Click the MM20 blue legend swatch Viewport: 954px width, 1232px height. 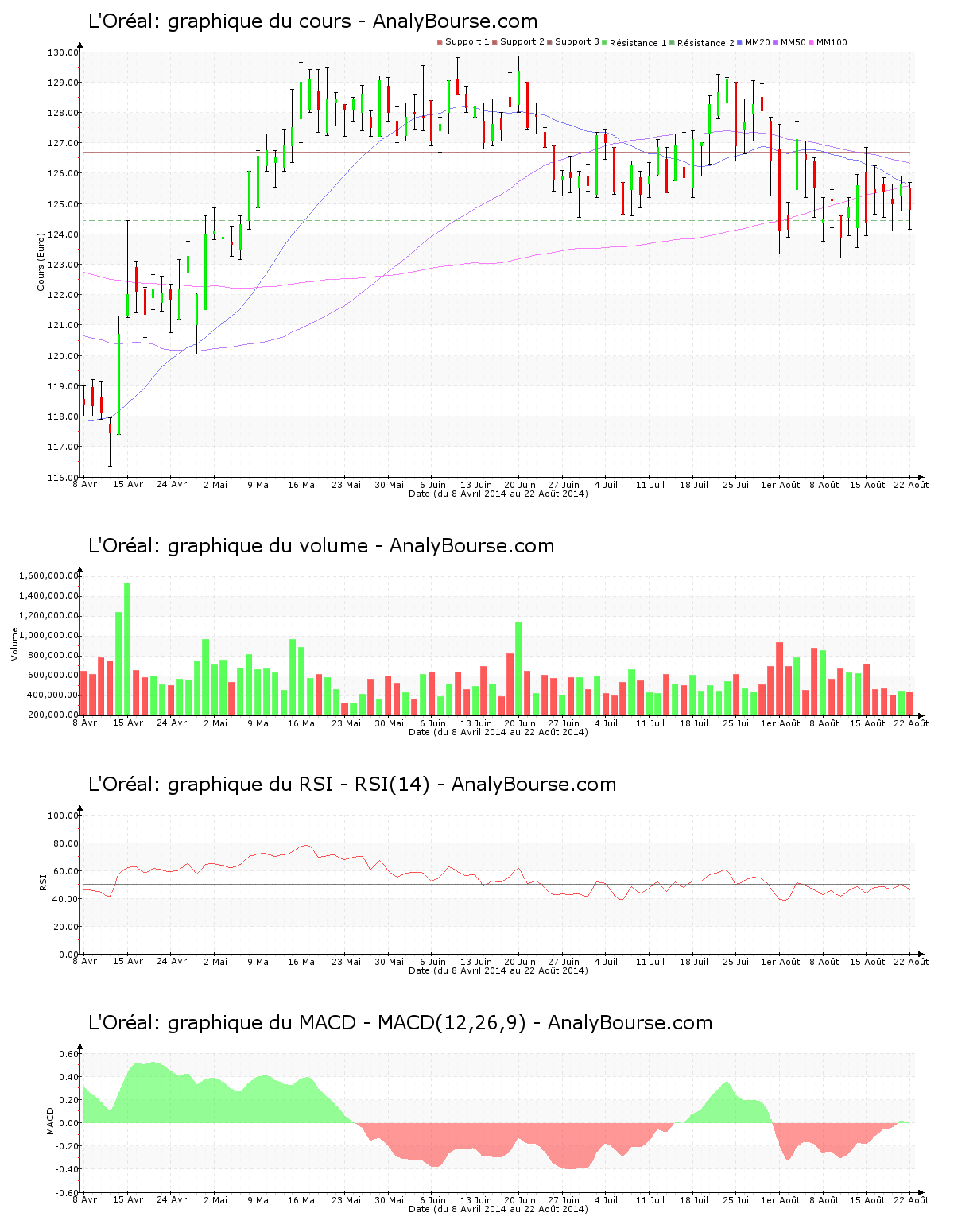[739, 42]
